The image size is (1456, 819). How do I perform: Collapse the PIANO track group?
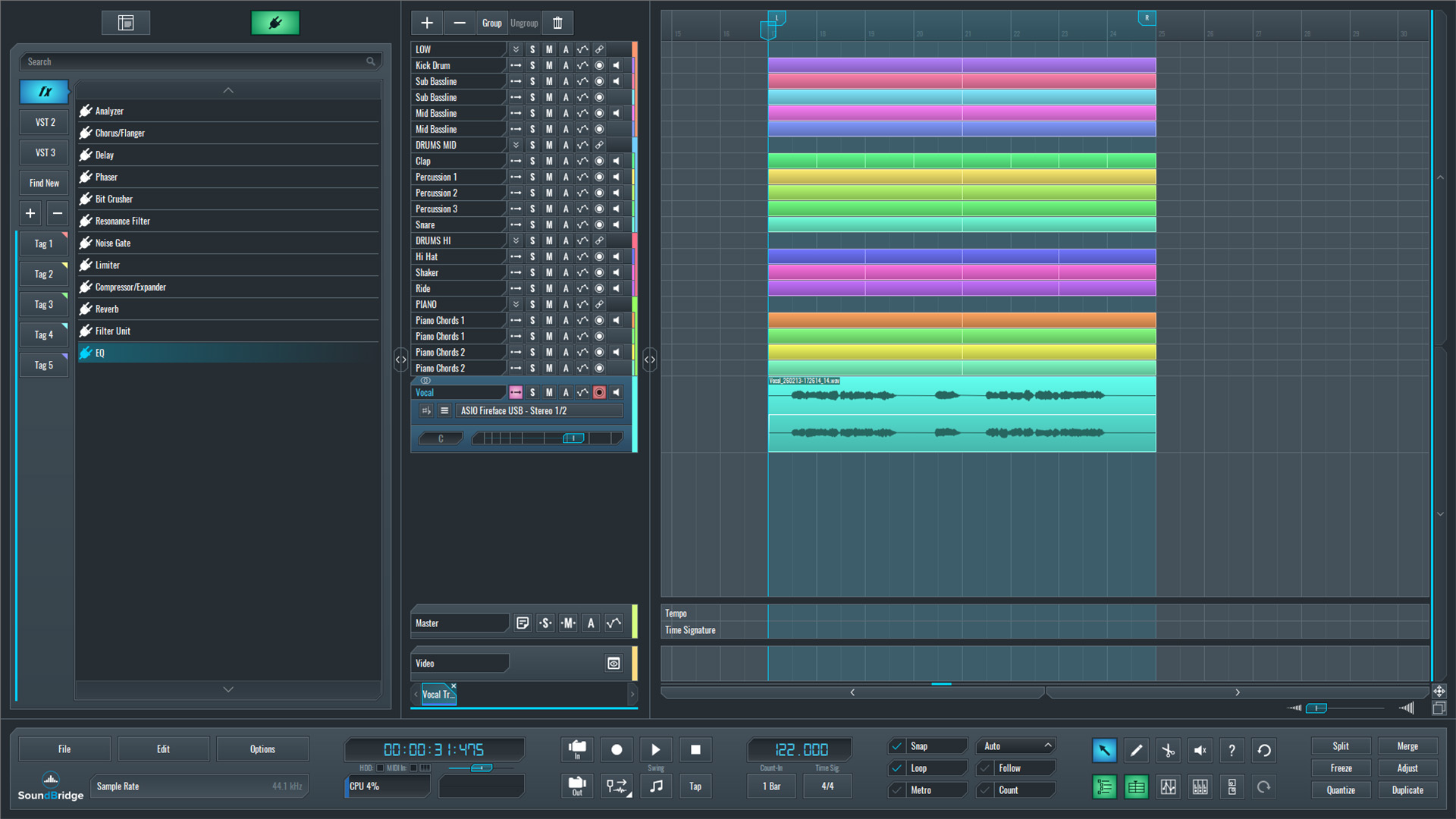(516, 304)
